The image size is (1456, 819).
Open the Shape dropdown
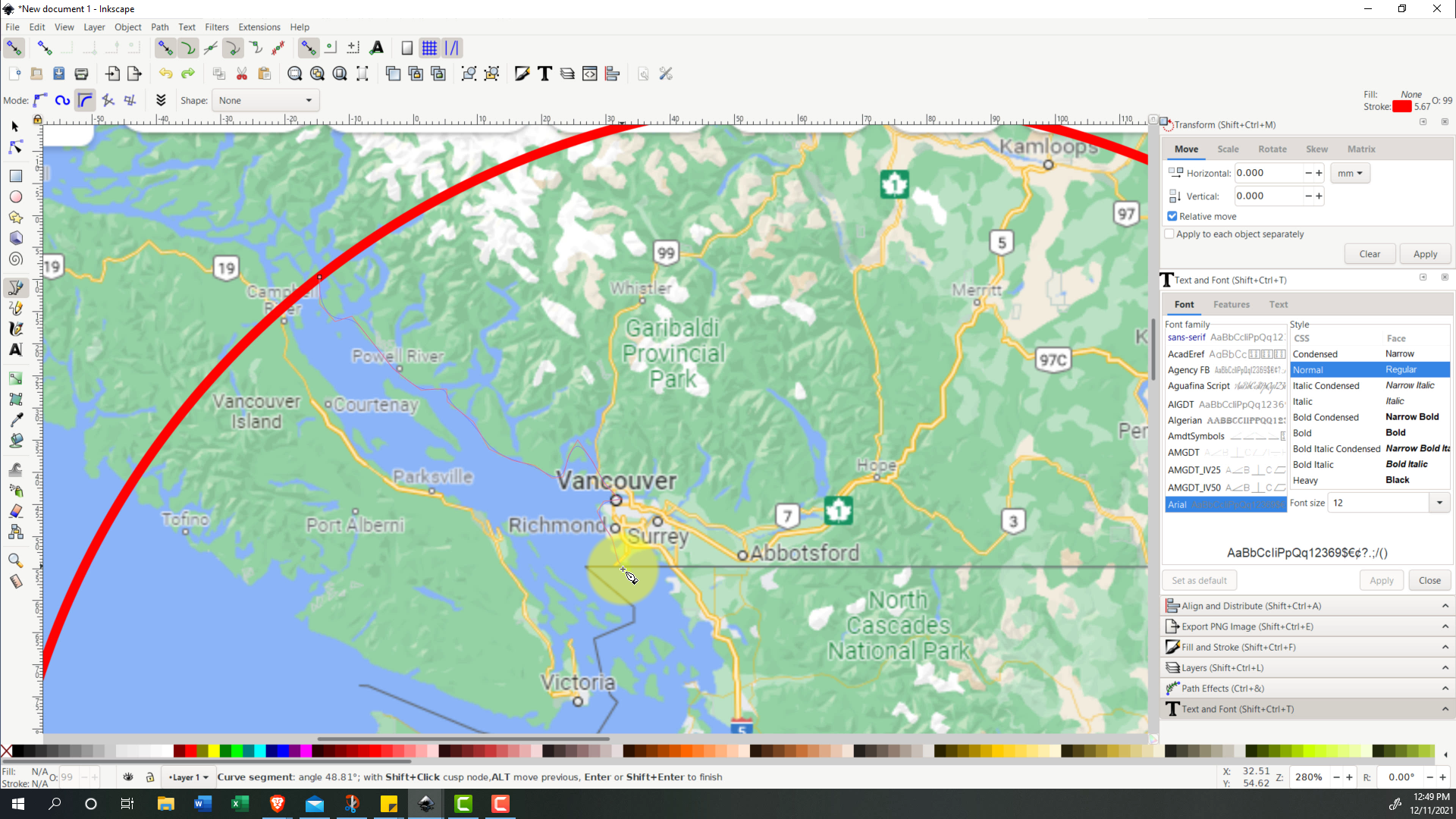[265, 100]
